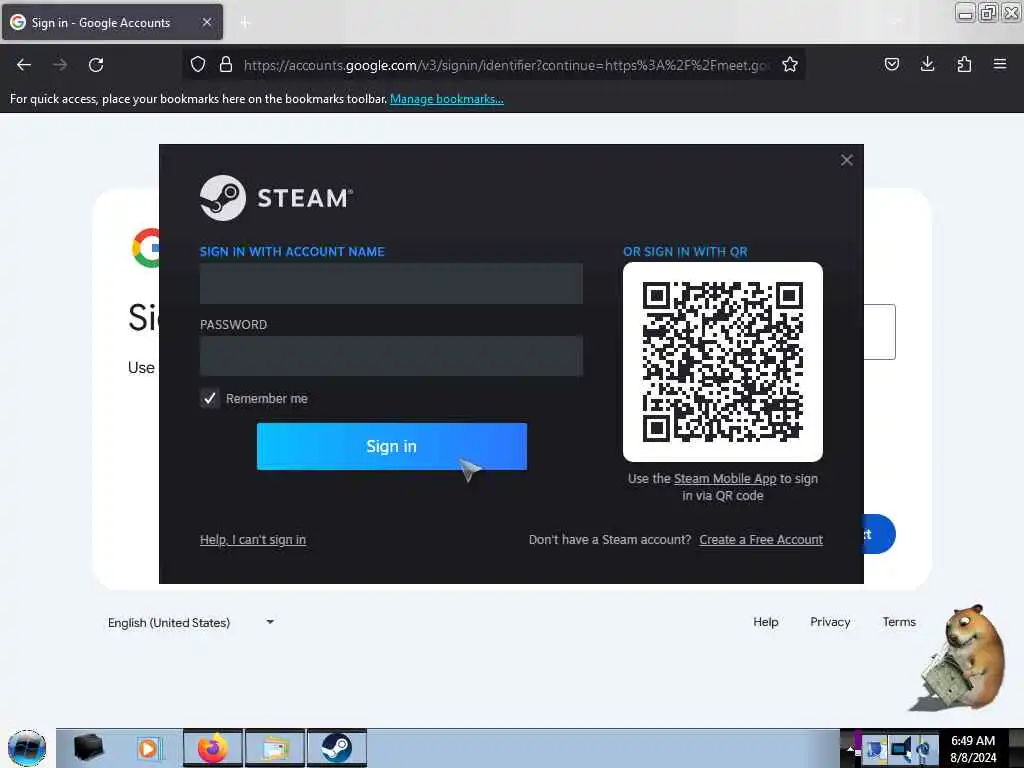Click the volume speaker tray icon

[x=901, y=749]
